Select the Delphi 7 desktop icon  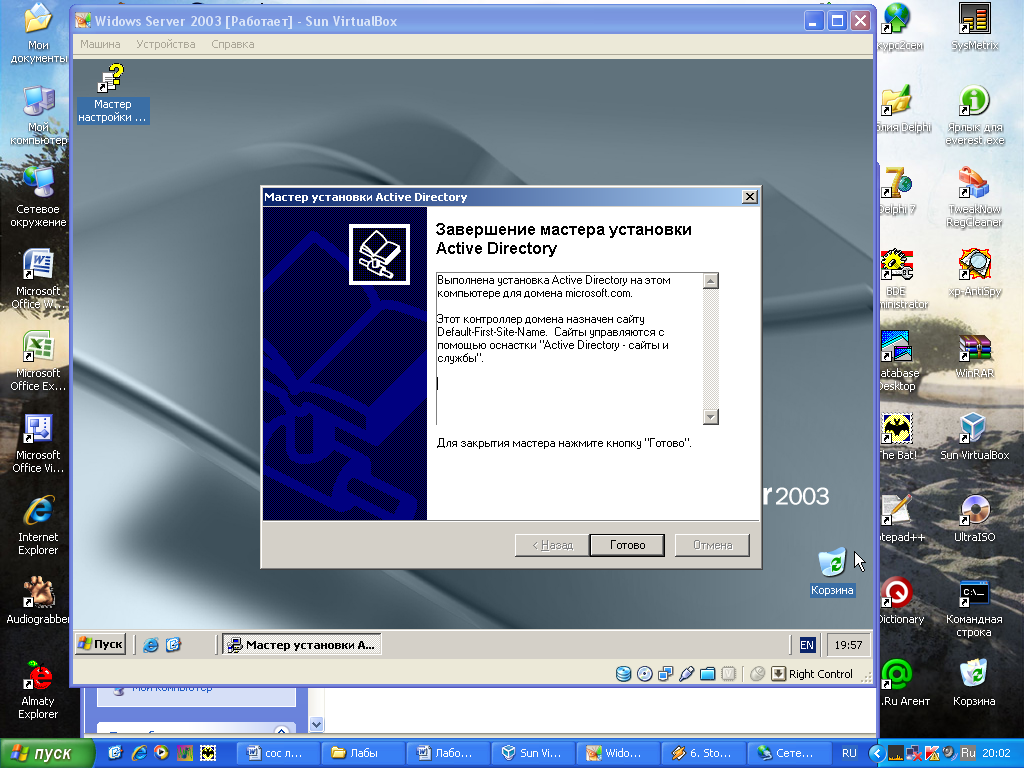coord(897,191)
